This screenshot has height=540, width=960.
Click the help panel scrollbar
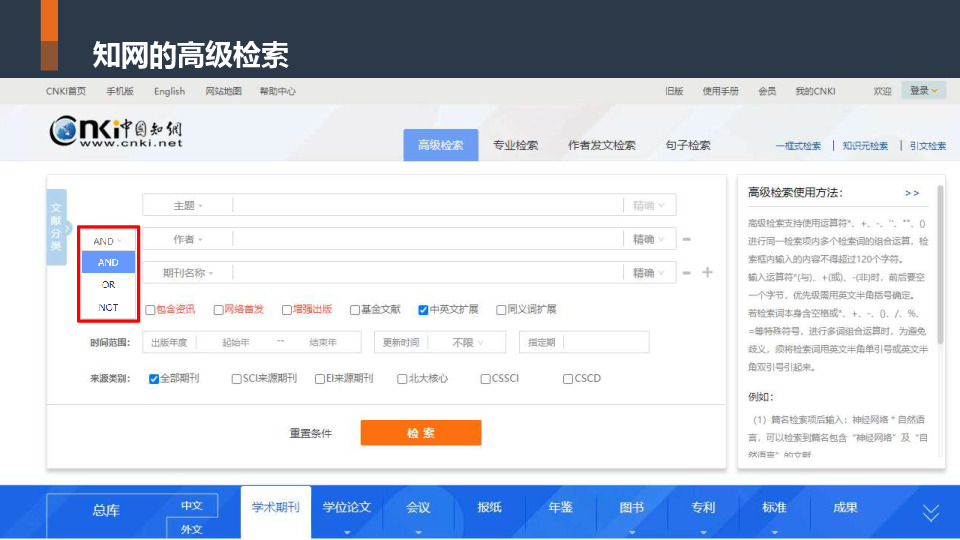[941, 266]
